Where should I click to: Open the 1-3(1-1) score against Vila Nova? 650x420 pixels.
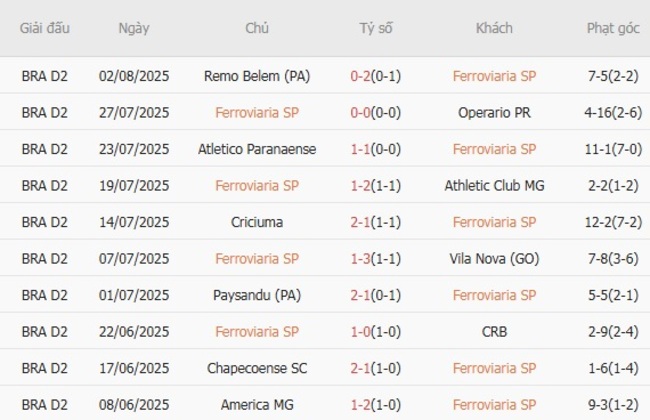[x=376, y=259]
